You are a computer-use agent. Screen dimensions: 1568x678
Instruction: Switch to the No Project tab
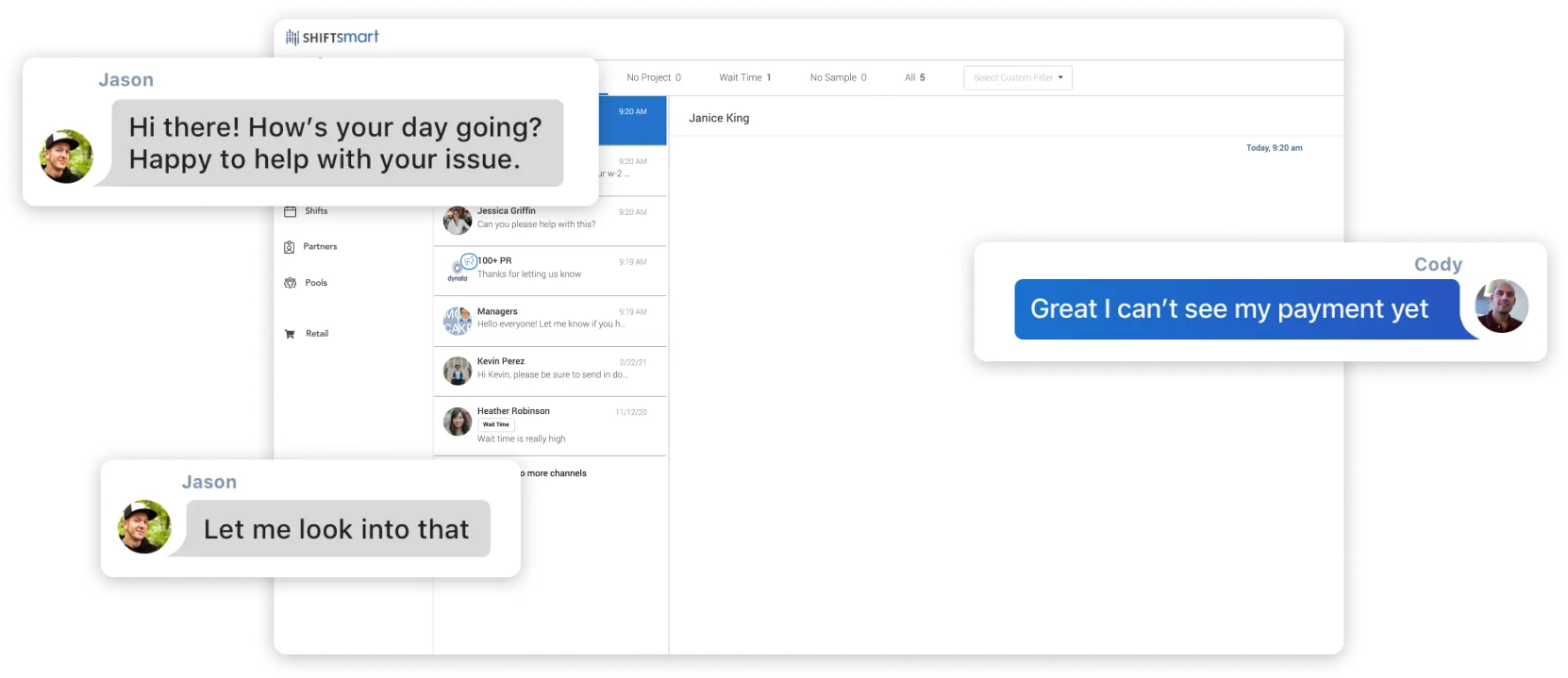point(654,77)
